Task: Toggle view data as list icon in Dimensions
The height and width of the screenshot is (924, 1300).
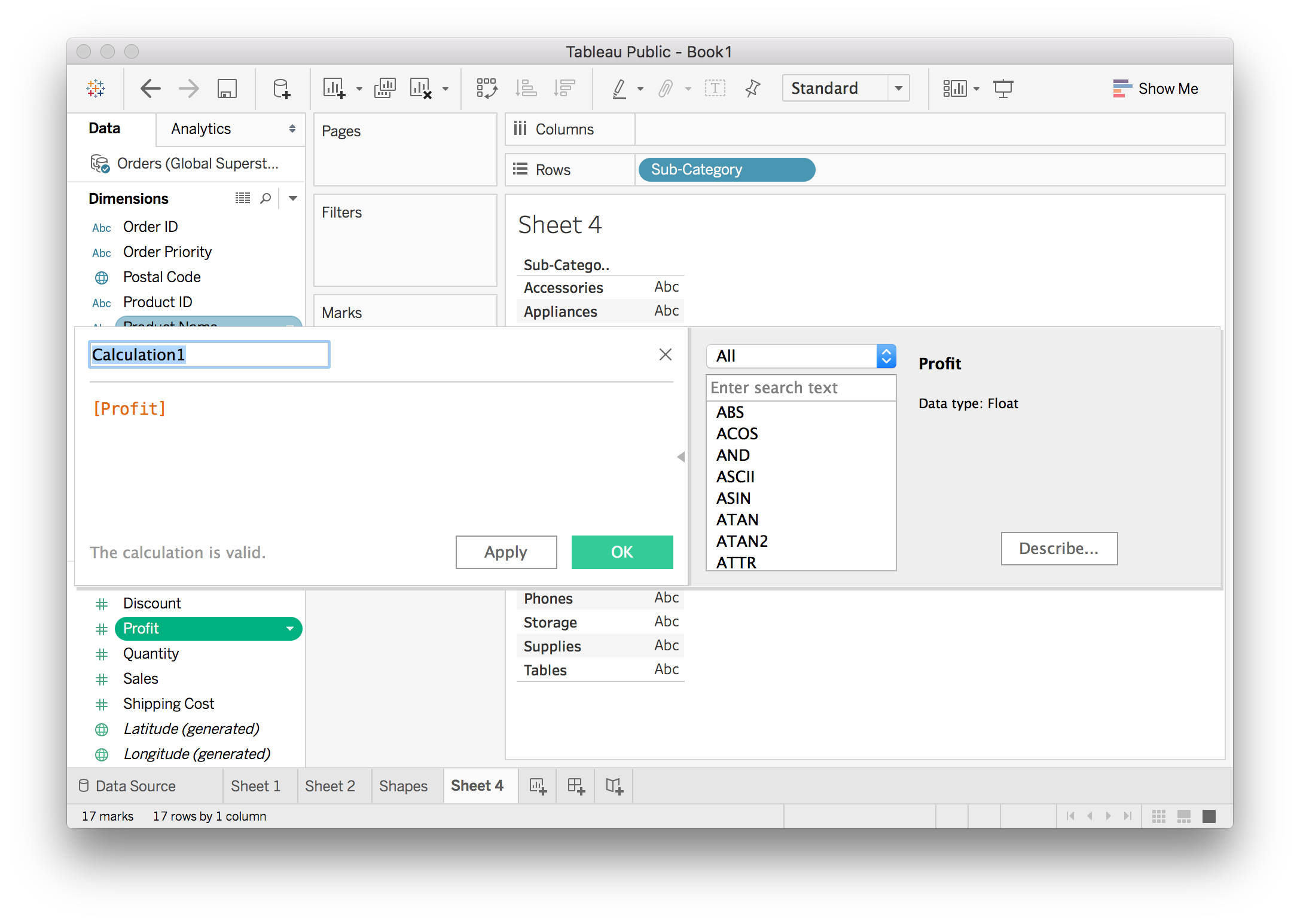Action: pos(242,198)
